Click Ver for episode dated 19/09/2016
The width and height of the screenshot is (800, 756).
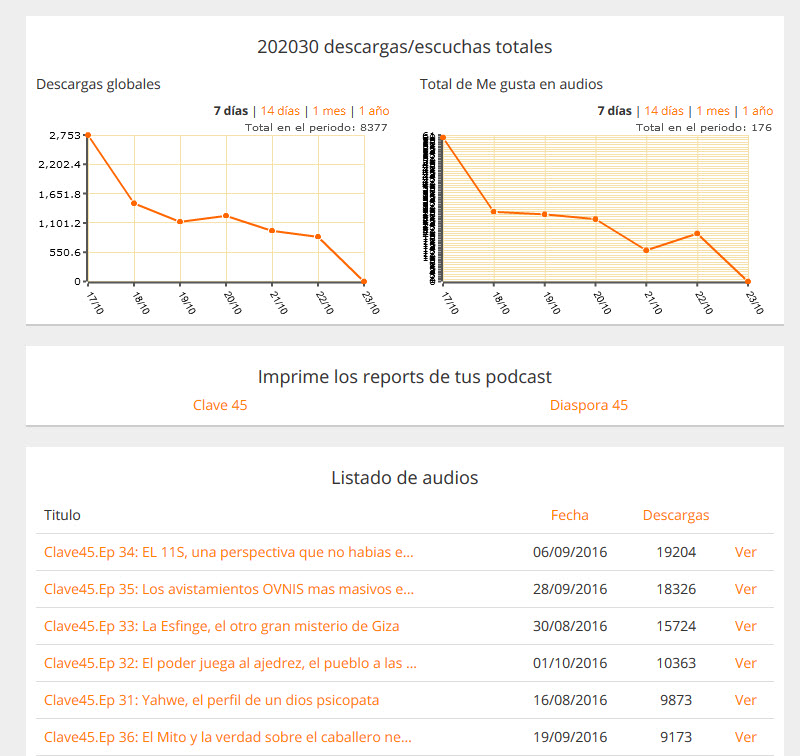point(745,737)
